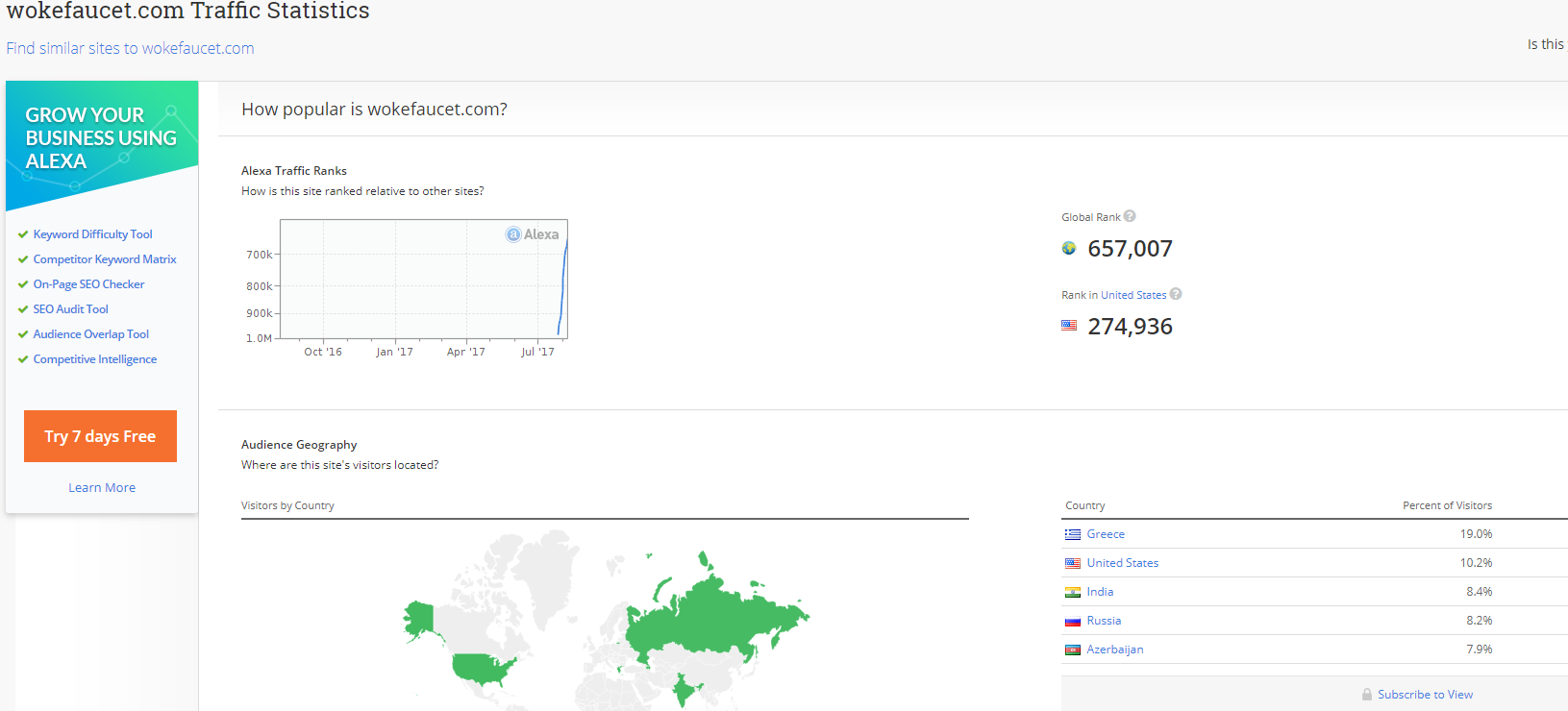Image resolution: width=1568 pixels, height=711 pixels.
Task: Click the Russia flag icon
Action: (1073, 621)
